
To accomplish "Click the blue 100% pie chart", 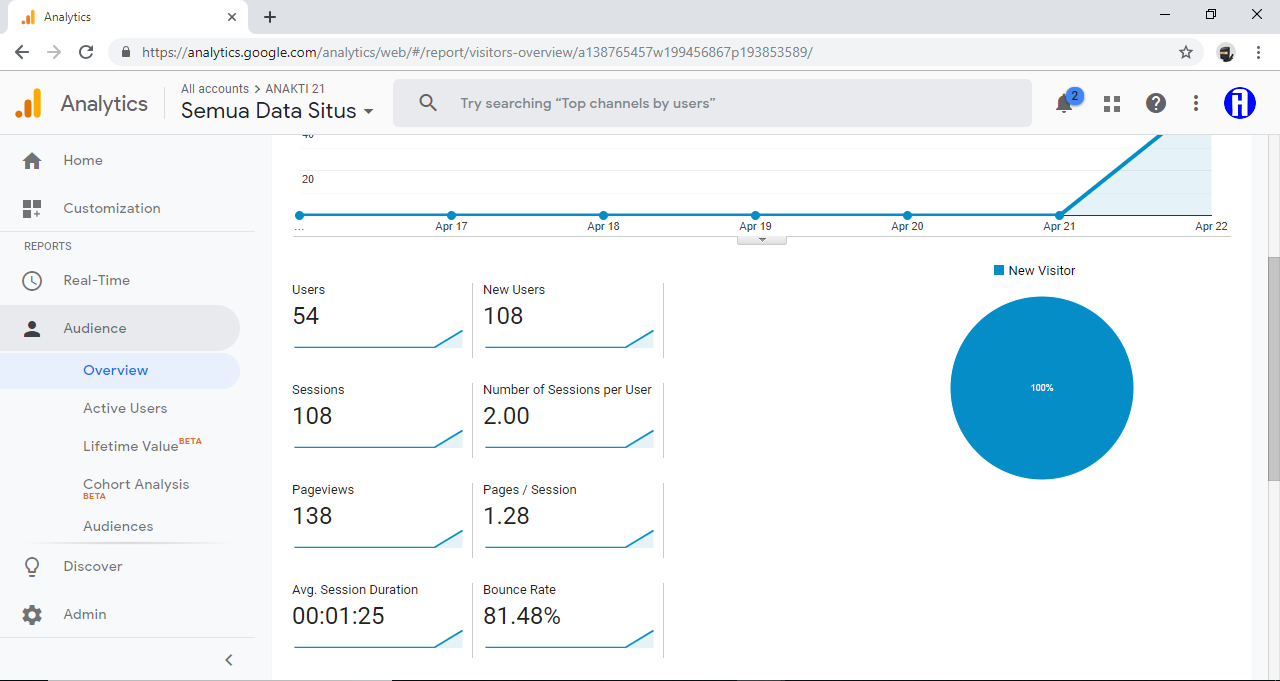I will click(x=1042, y=388).
